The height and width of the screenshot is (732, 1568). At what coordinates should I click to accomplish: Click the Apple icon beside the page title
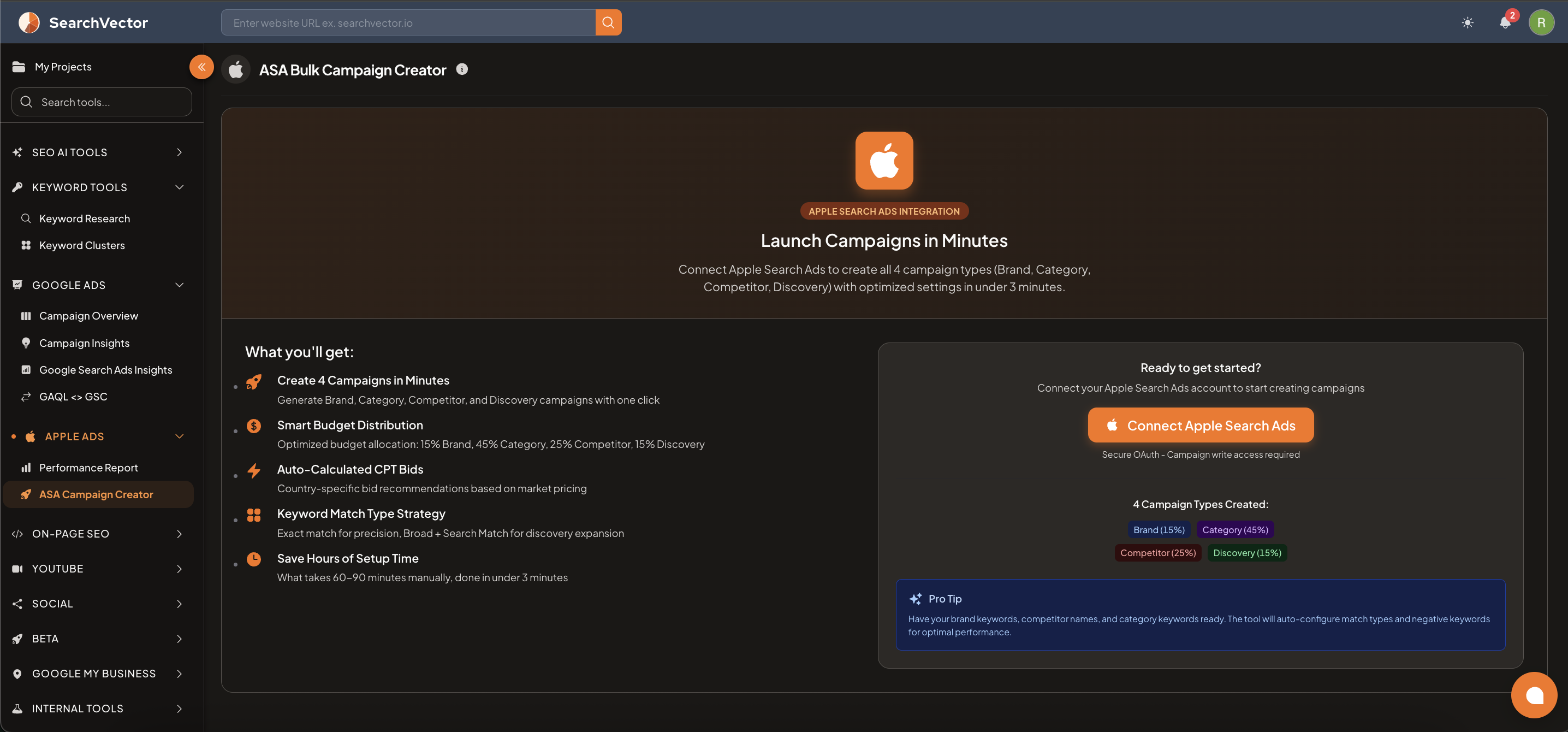(236, 69)
